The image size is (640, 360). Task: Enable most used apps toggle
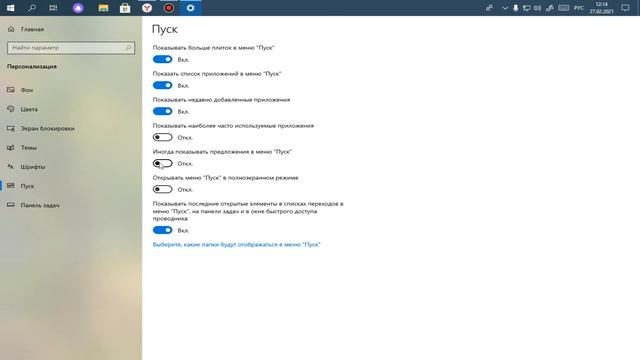[162, 138]
